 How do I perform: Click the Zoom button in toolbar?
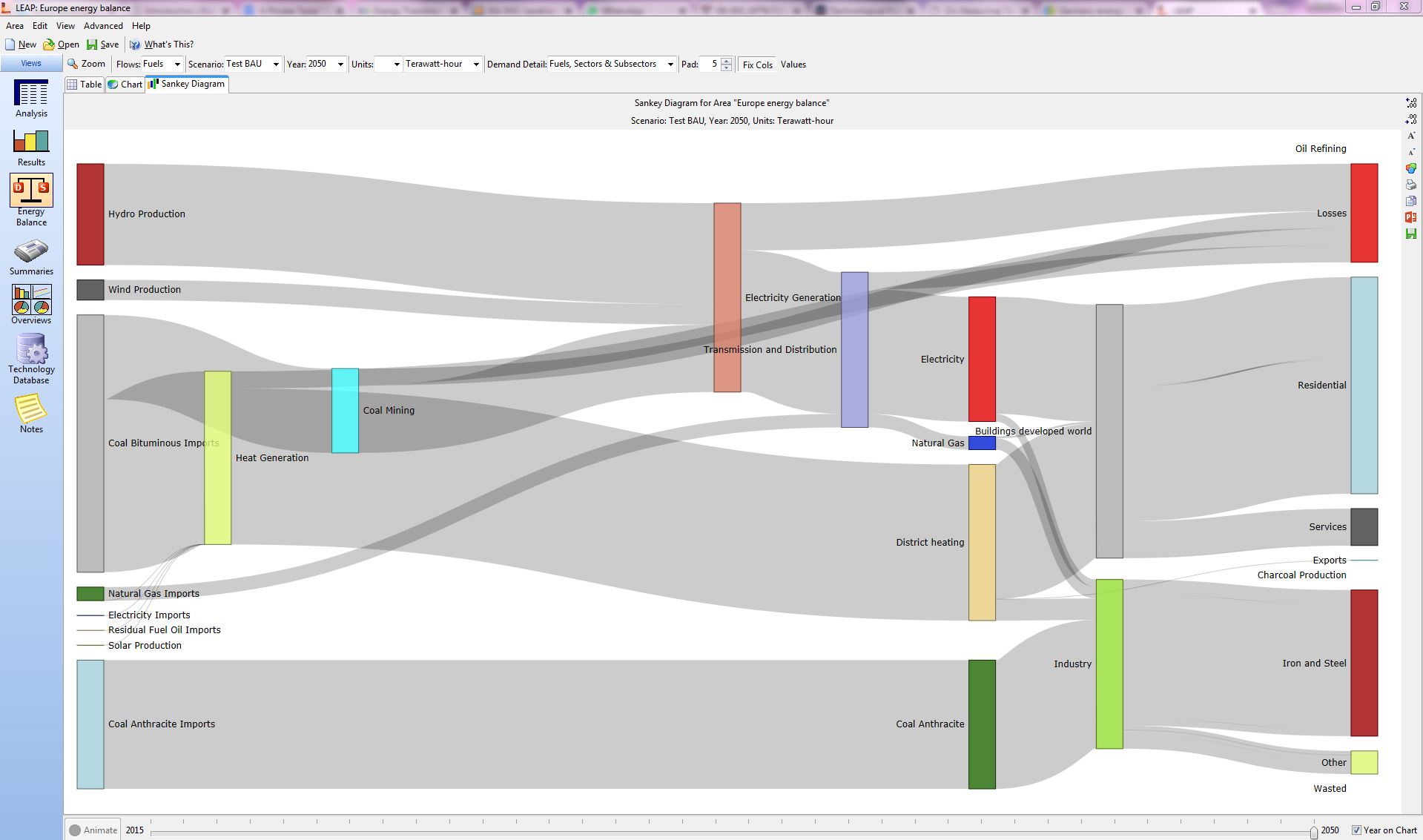[87, 65]
